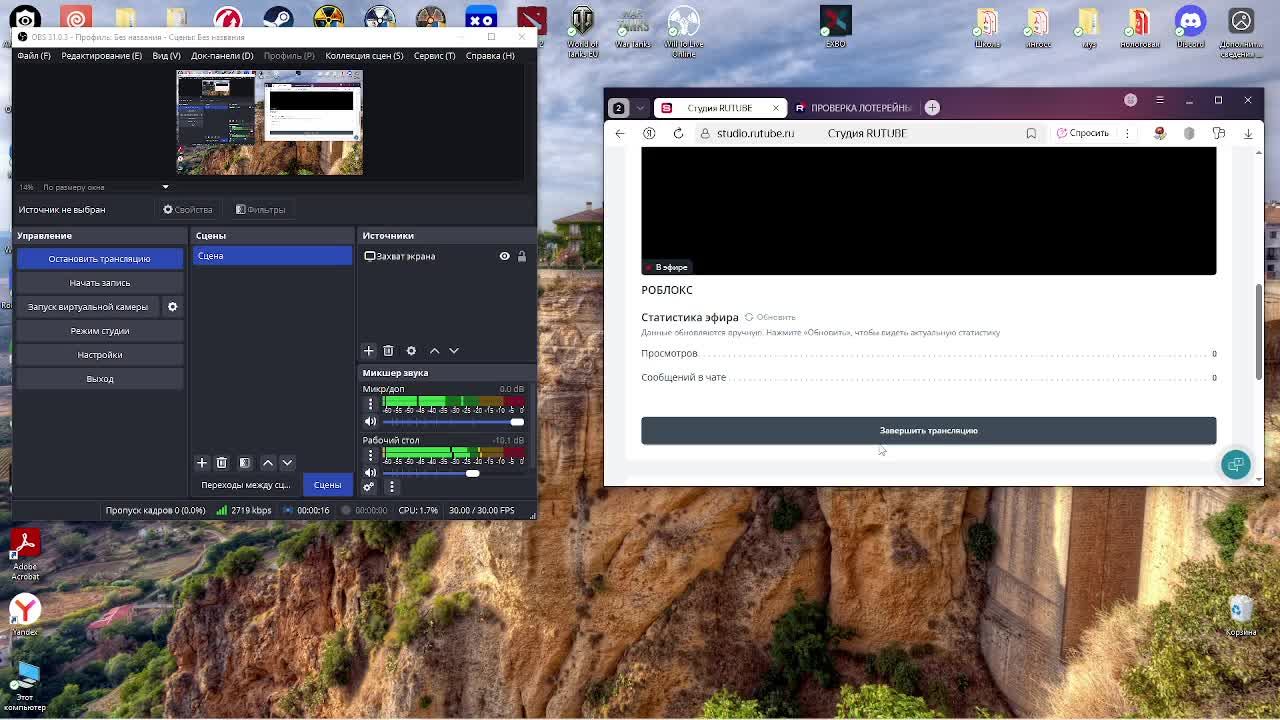1280x720 pixels.
Task: Reload the studio.rutube.ru page
Action: coord(678,133)
